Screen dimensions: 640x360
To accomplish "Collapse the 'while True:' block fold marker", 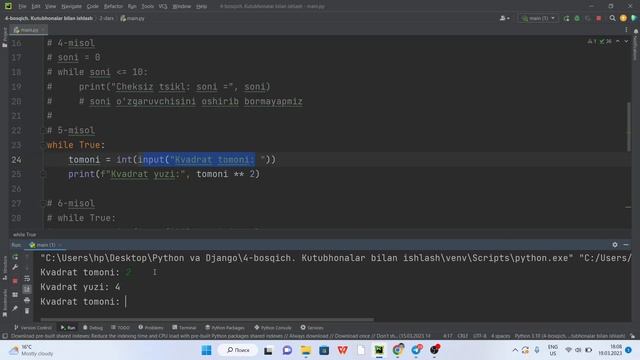I will [x=43, y=145].
